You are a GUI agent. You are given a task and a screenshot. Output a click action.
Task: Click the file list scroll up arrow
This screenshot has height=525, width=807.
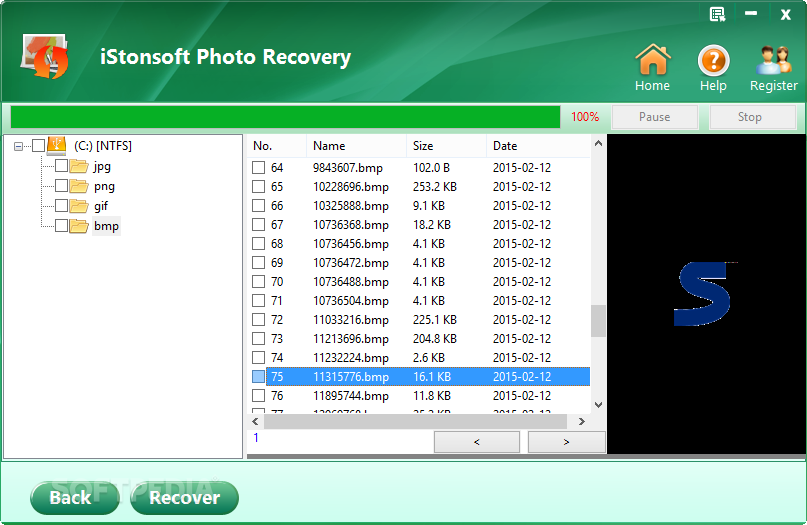pyautogui.click(x=598, y=144)
